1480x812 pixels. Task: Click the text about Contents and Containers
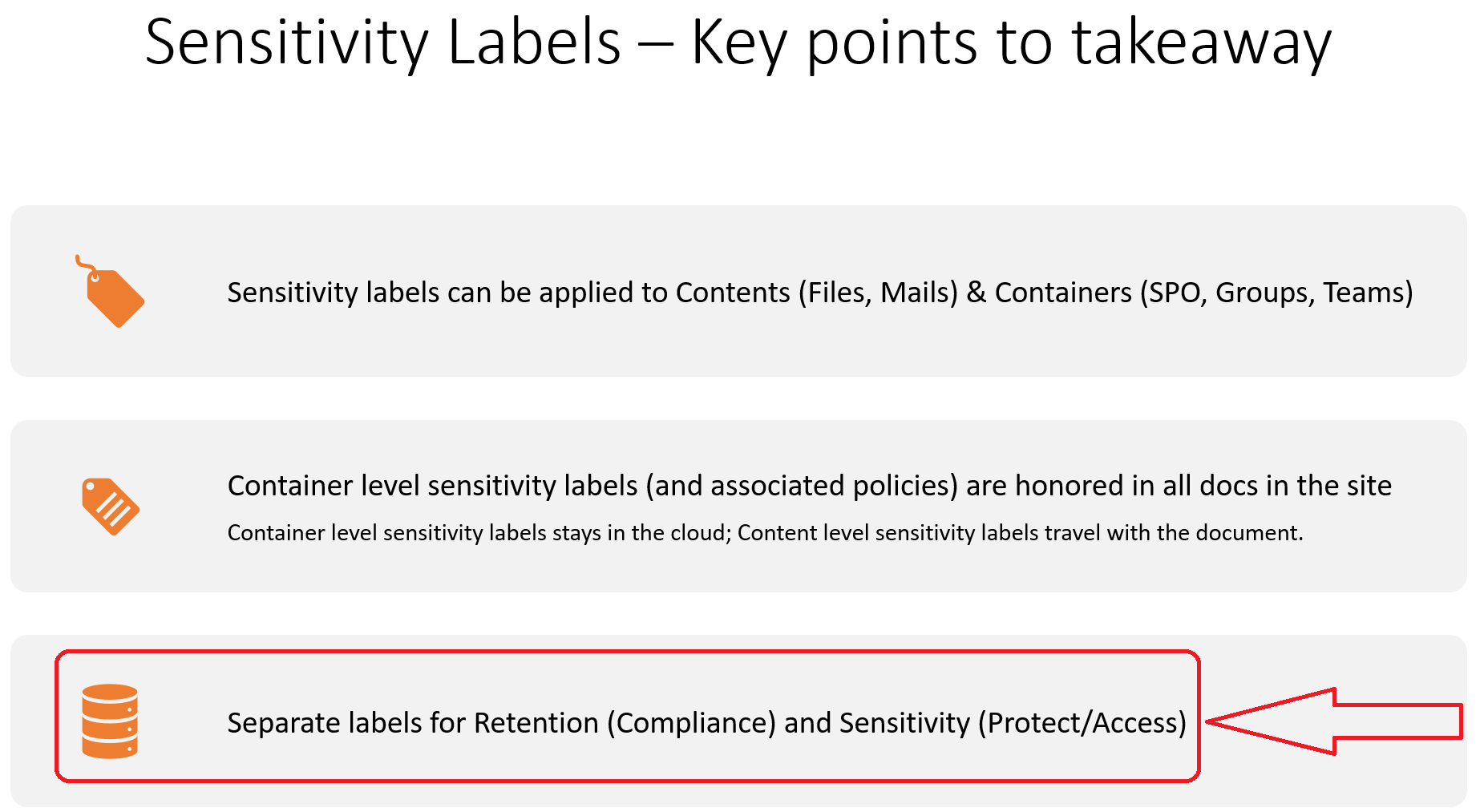[819, 293]
